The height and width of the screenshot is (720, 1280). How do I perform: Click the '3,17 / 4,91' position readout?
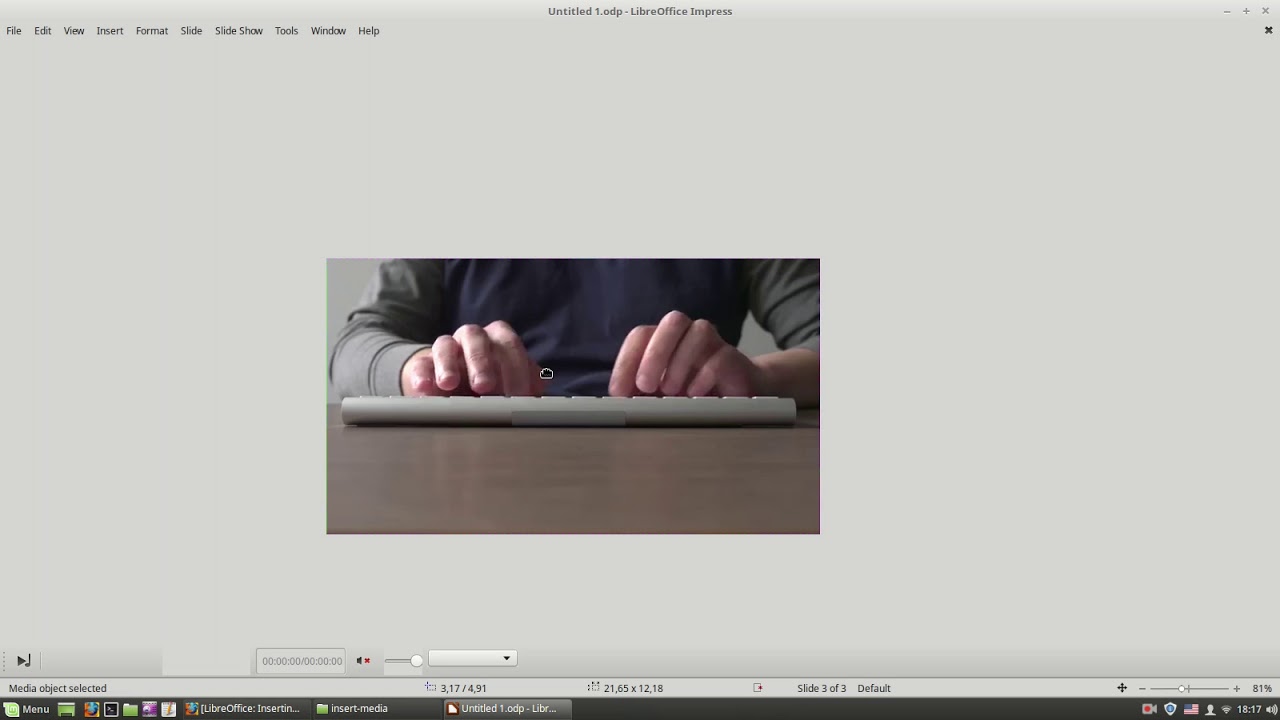[x=463, y=688]
